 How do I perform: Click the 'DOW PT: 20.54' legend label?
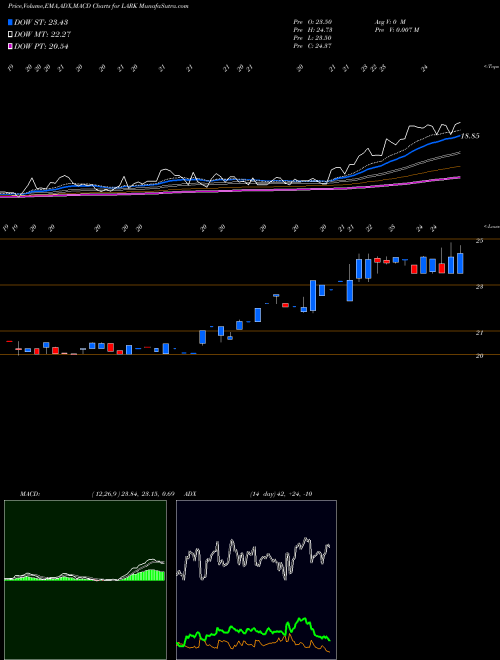[41, 46]
